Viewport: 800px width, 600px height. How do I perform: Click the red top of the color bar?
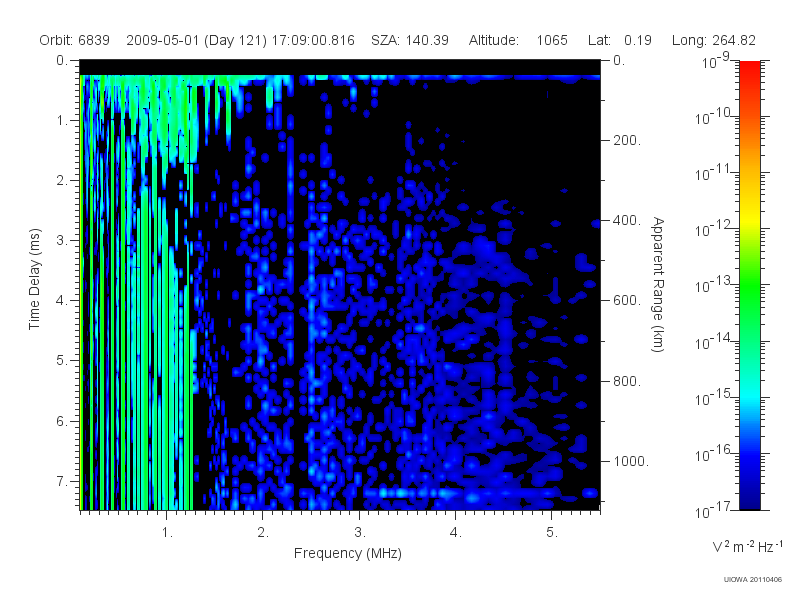(x=750, y=69)
